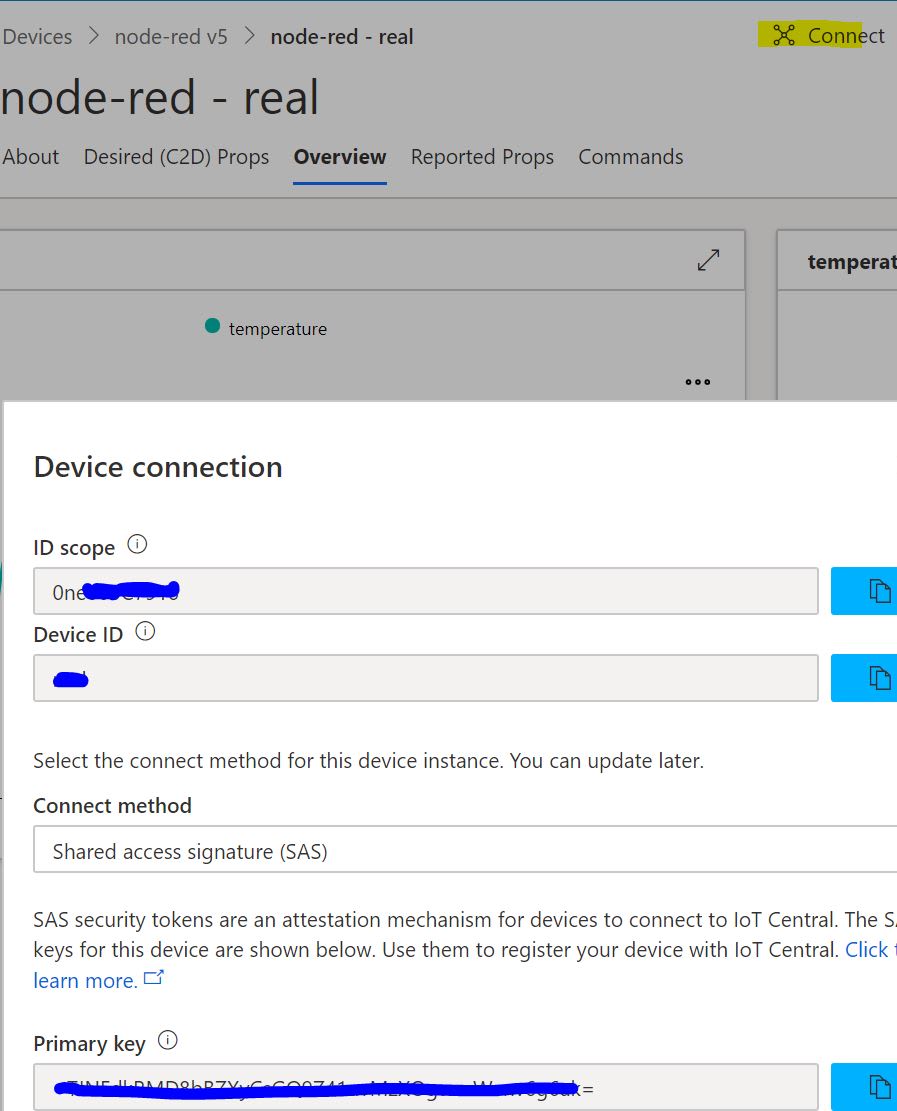Image resolution: width=897 pixels, height=1111 pixels.
Task: Show info tooltip for Device ID
Action: (x=145, y=632)
